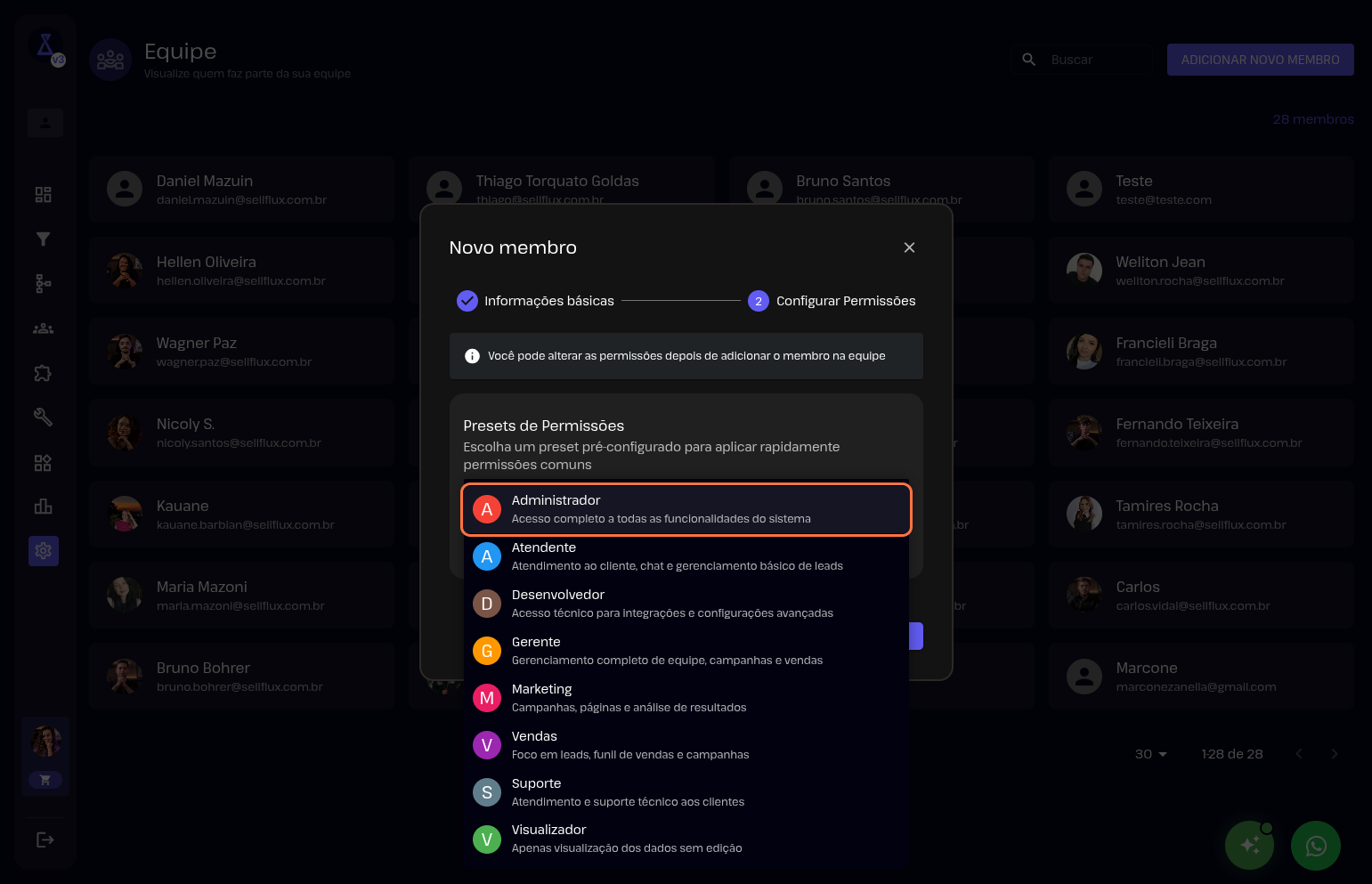Click the bar chart reports icon
The width and height of the screenshot is (1372, 884).
(43, 507)
